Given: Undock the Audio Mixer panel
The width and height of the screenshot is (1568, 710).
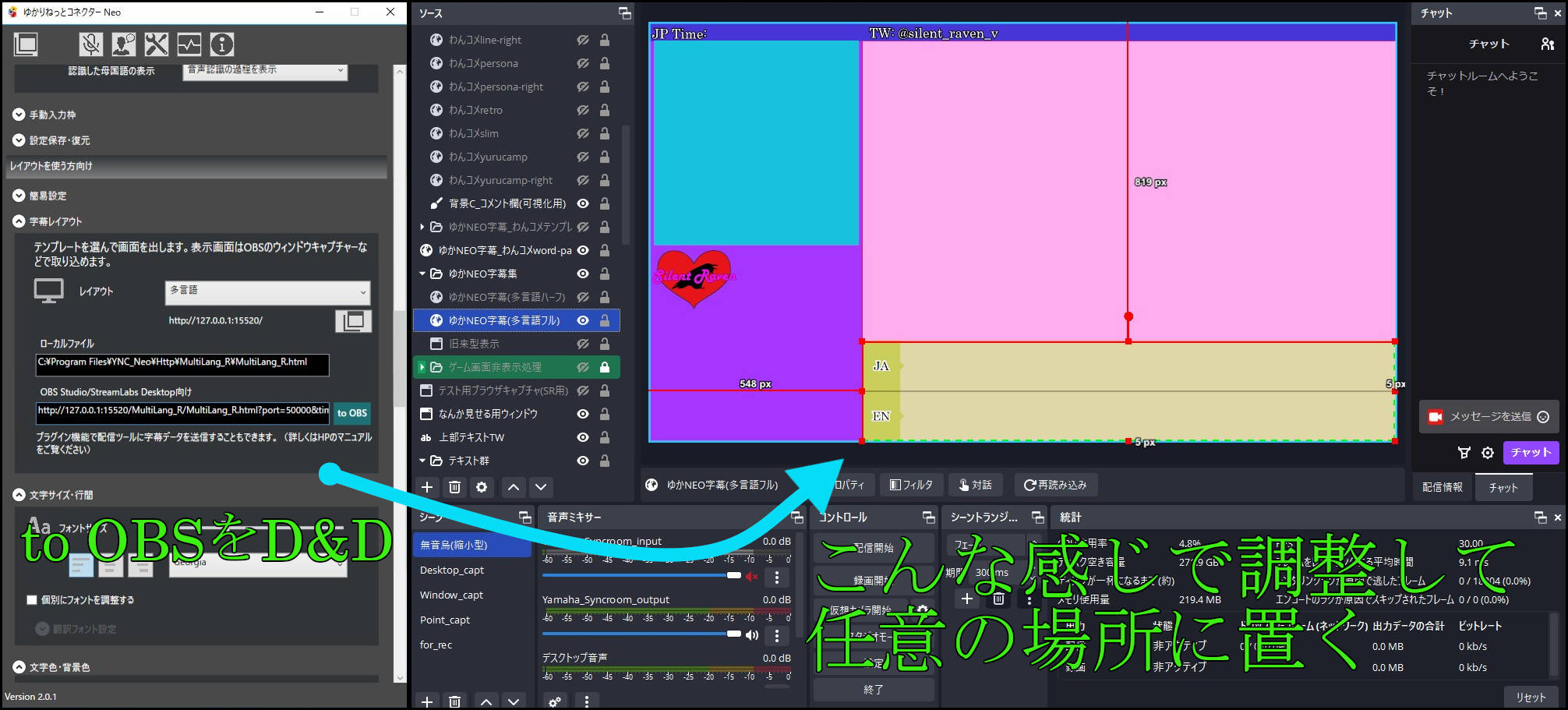Looking at the screenshot, I should click(x=797, y=517).
